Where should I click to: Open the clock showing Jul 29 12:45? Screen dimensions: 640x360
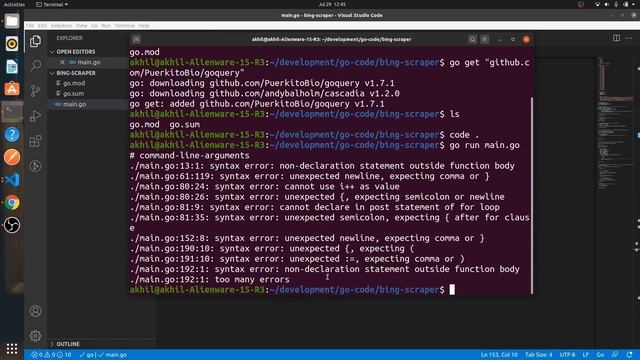tap(332, 4)
